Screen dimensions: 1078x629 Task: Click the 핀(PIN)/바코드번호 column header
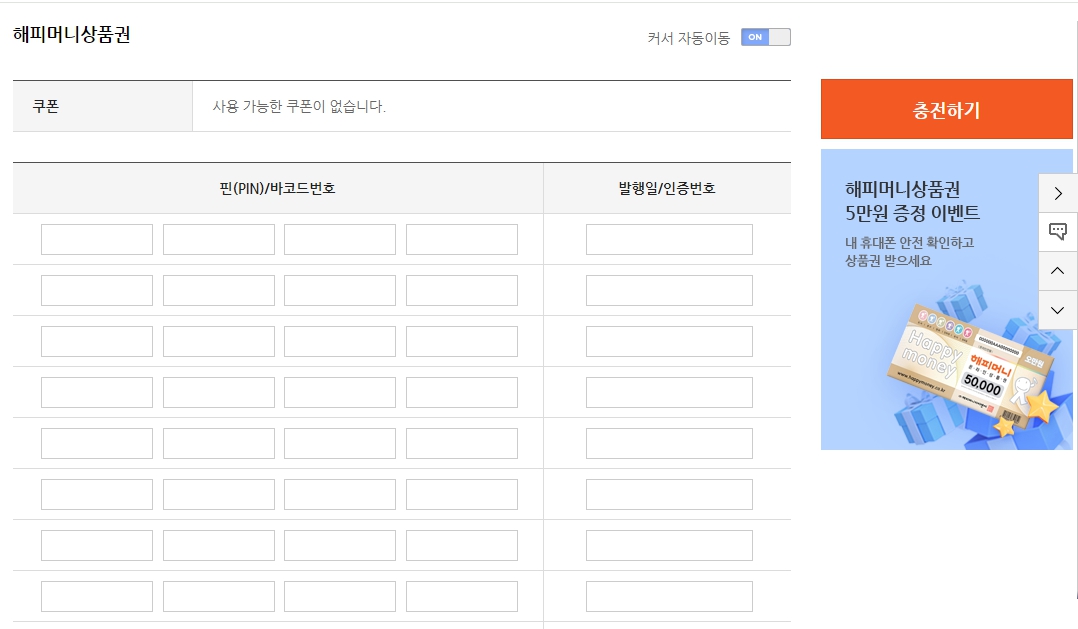pos(278,188)
